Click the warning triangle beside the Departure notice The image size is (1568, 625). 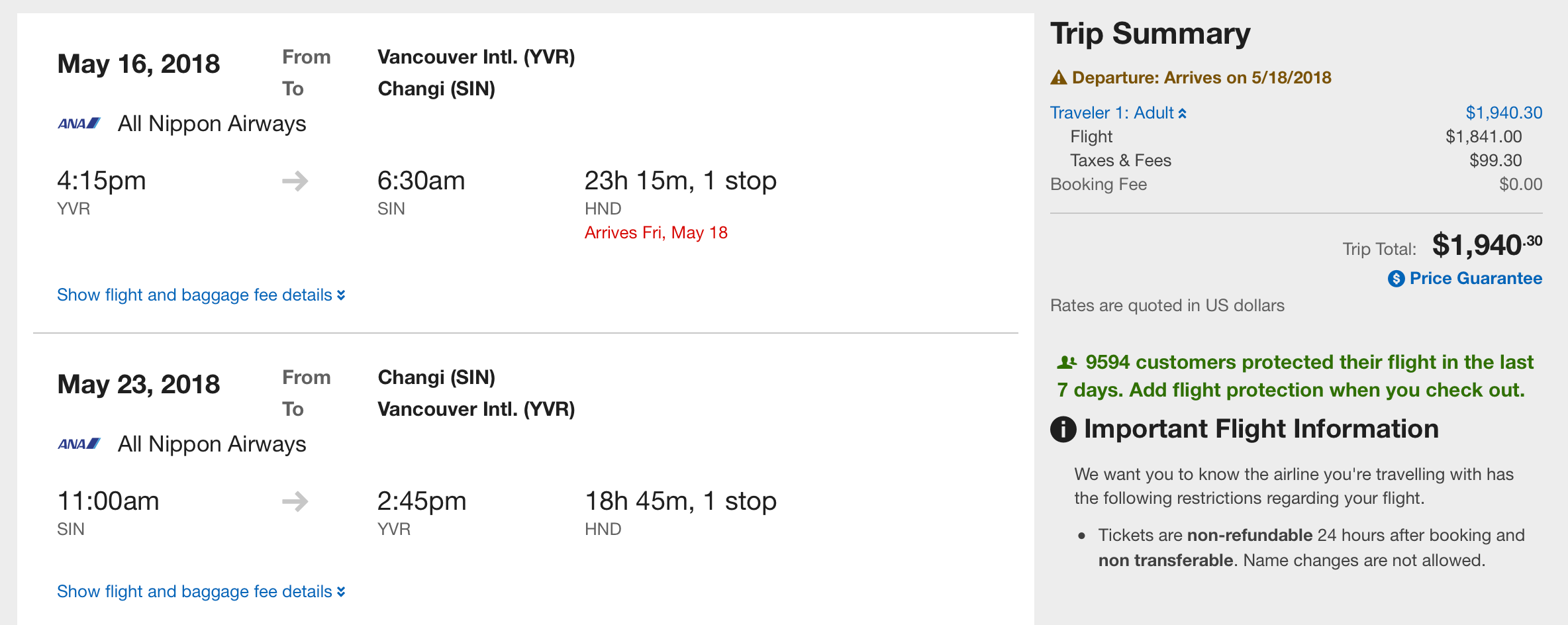point(1059,78)
